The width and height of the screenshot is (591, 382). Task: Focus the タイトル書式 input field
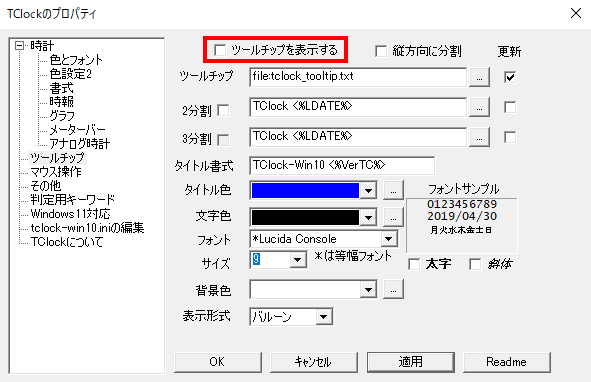pyautogui.click(x=342, y=166)
